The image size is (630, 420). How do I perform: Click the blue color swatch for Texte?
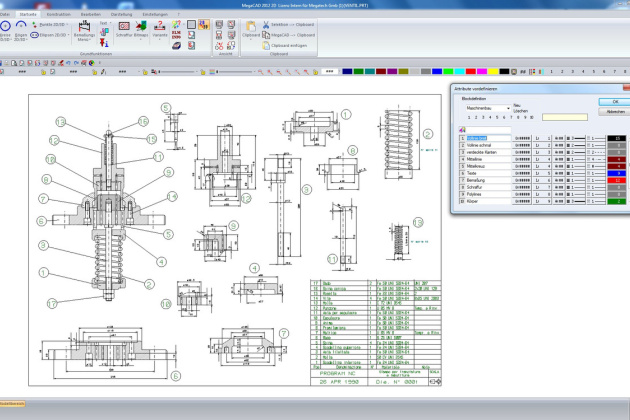[619, 173]
